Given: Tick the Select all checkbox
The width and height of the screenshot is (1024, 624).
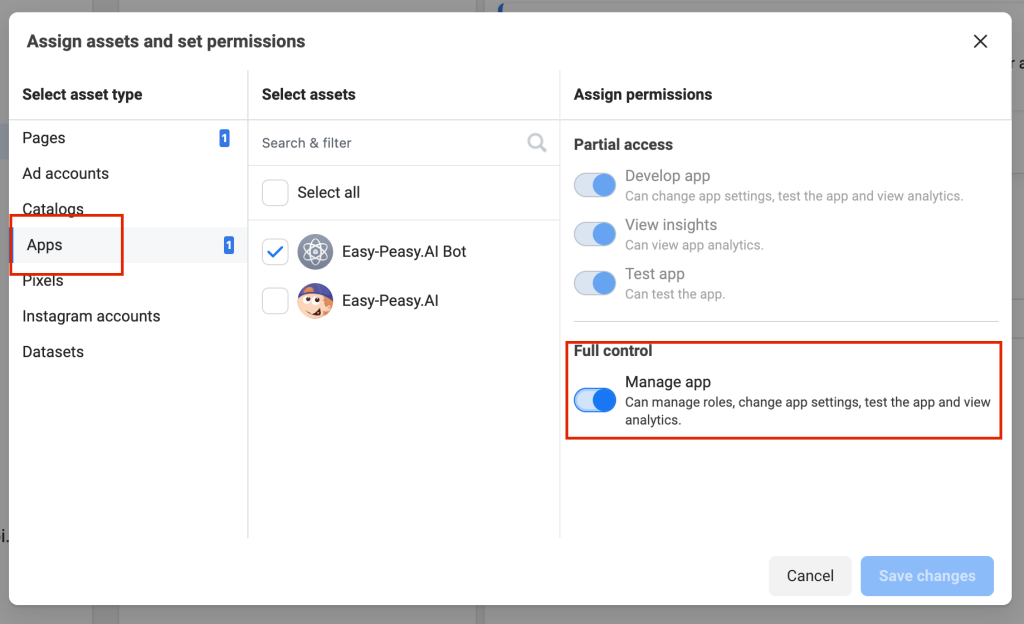Looking at the screenshot, I should pyautogui.click(x=275, y=193).
